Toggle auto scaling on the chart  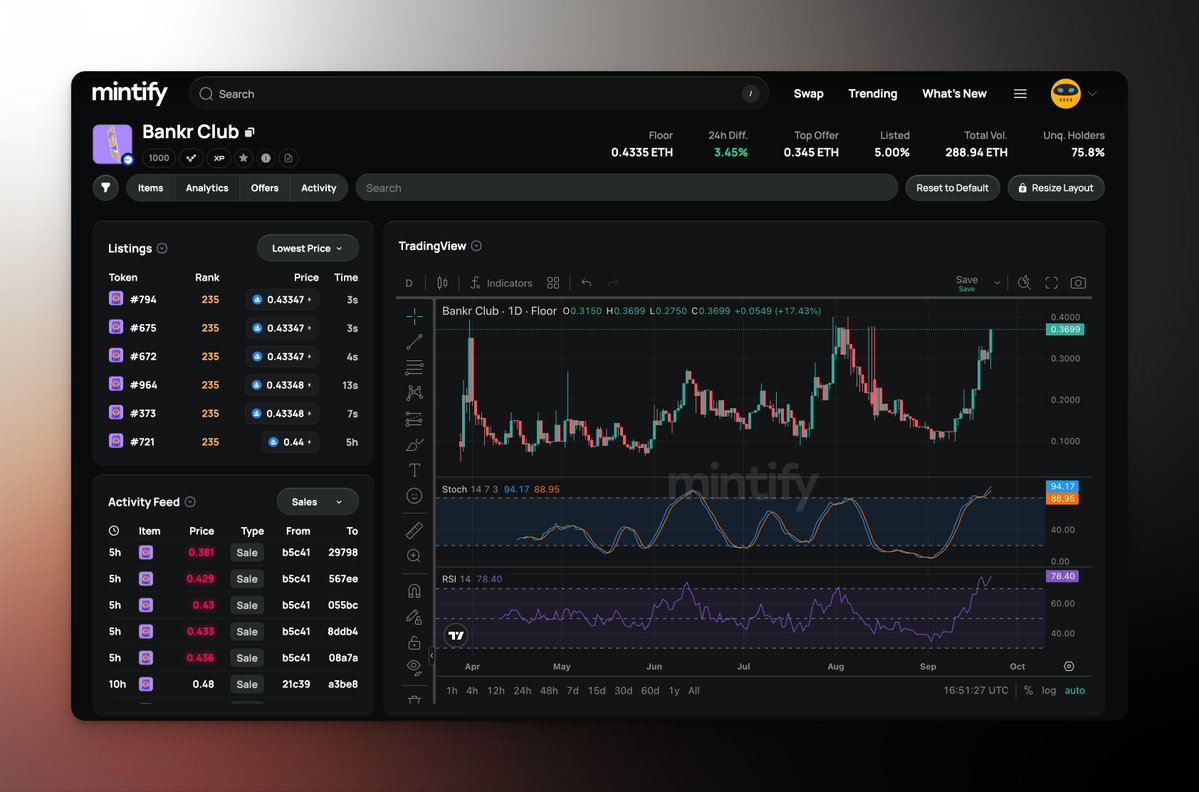tap(1075, 690)
